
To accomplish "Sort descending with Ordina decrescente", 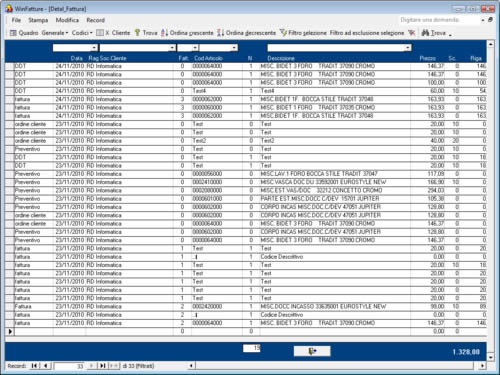I will [246, 33].
